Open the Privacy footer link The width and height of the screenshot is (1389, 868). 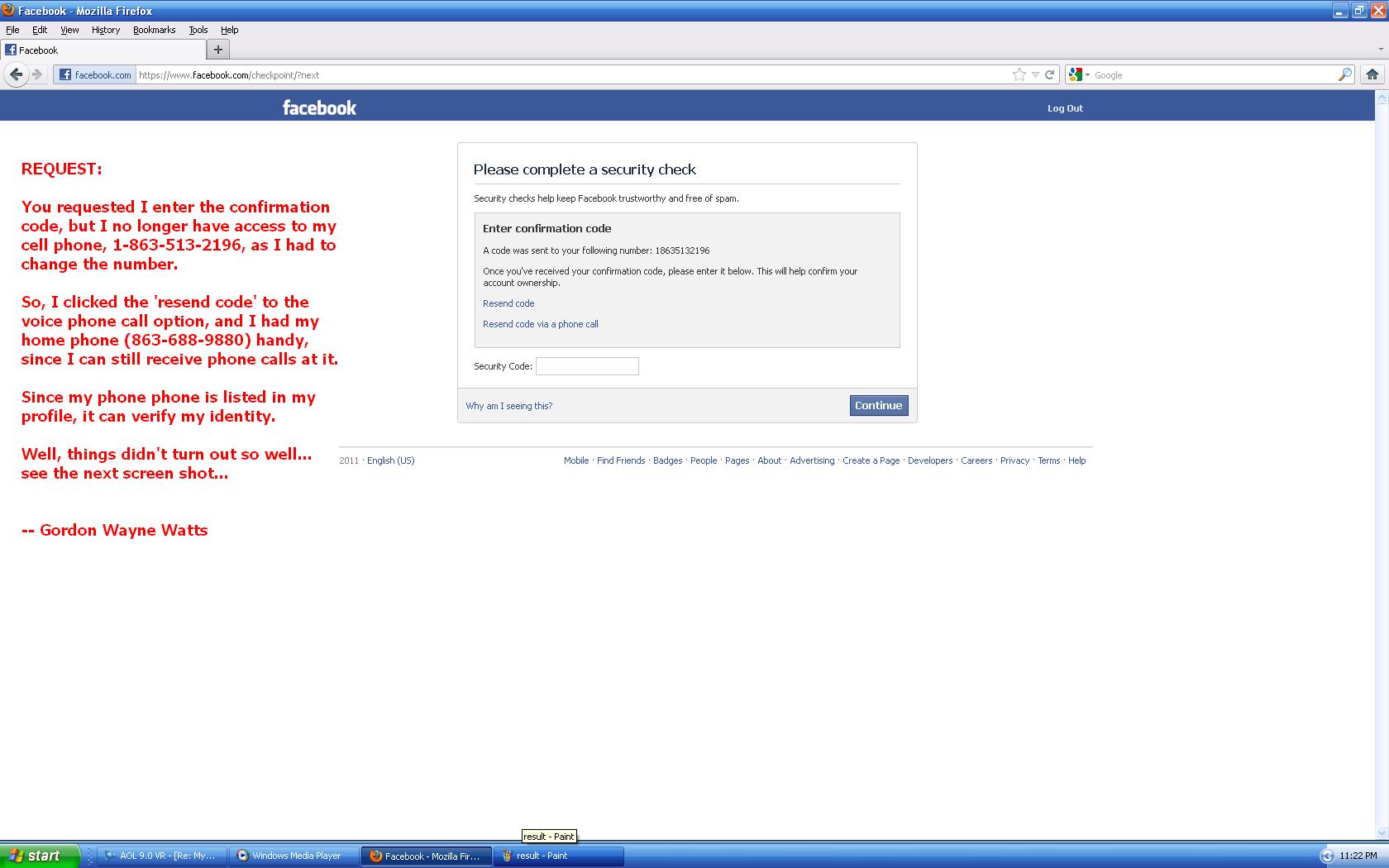(x=1014, y=460)
